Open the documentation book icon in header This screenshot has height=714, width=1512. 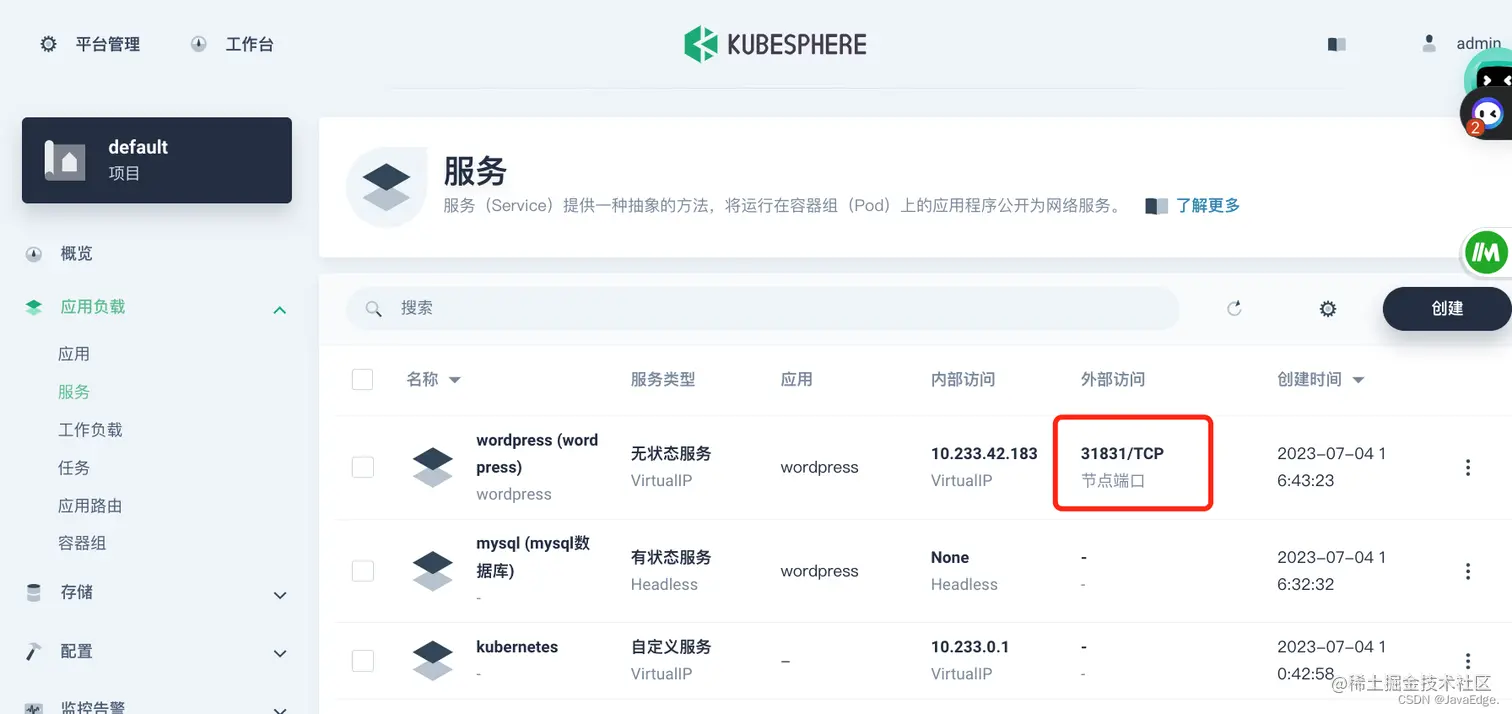coord(1336,44)
